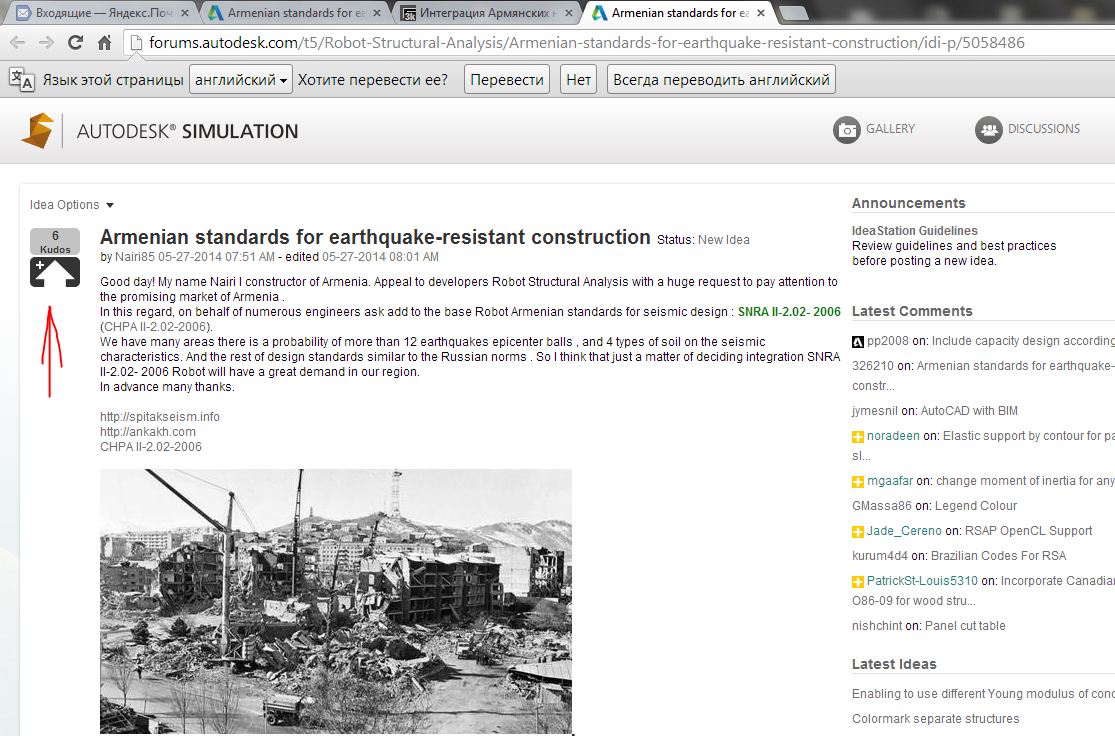Click the SNRA II-2.02-2006 green link
The image size is (1115, 736).
[x=788, y=312]
